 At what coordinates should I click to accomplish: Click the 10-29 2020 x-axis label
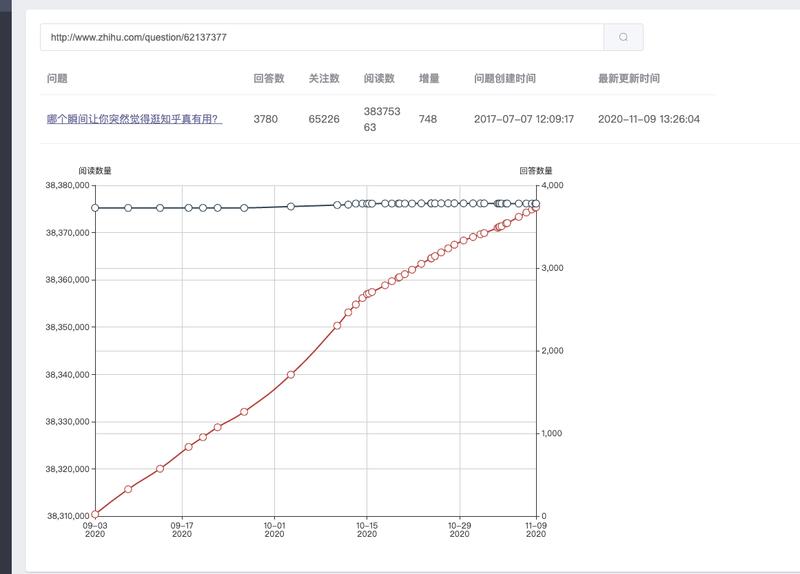click(x=459, y=530)
